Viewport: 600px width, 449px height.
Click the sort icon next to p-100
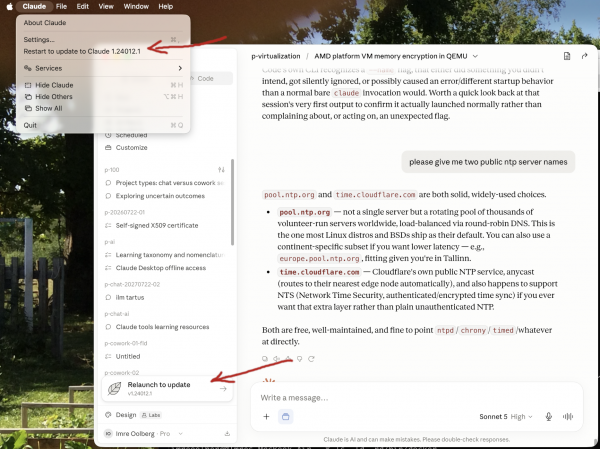(221, 170)
